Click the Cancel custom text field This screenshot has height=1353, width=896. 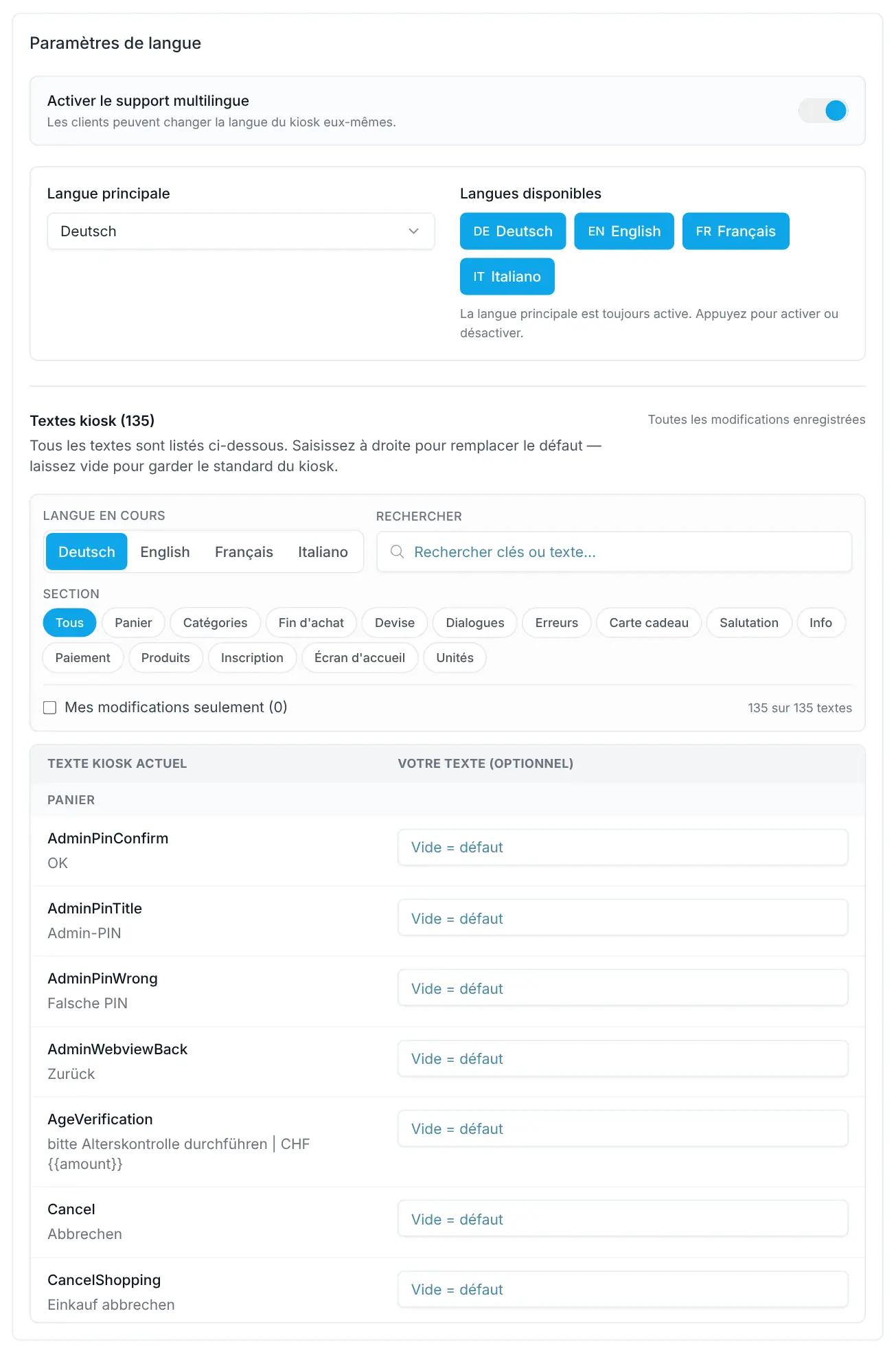pyautogui.click(x=623, y=1220)
